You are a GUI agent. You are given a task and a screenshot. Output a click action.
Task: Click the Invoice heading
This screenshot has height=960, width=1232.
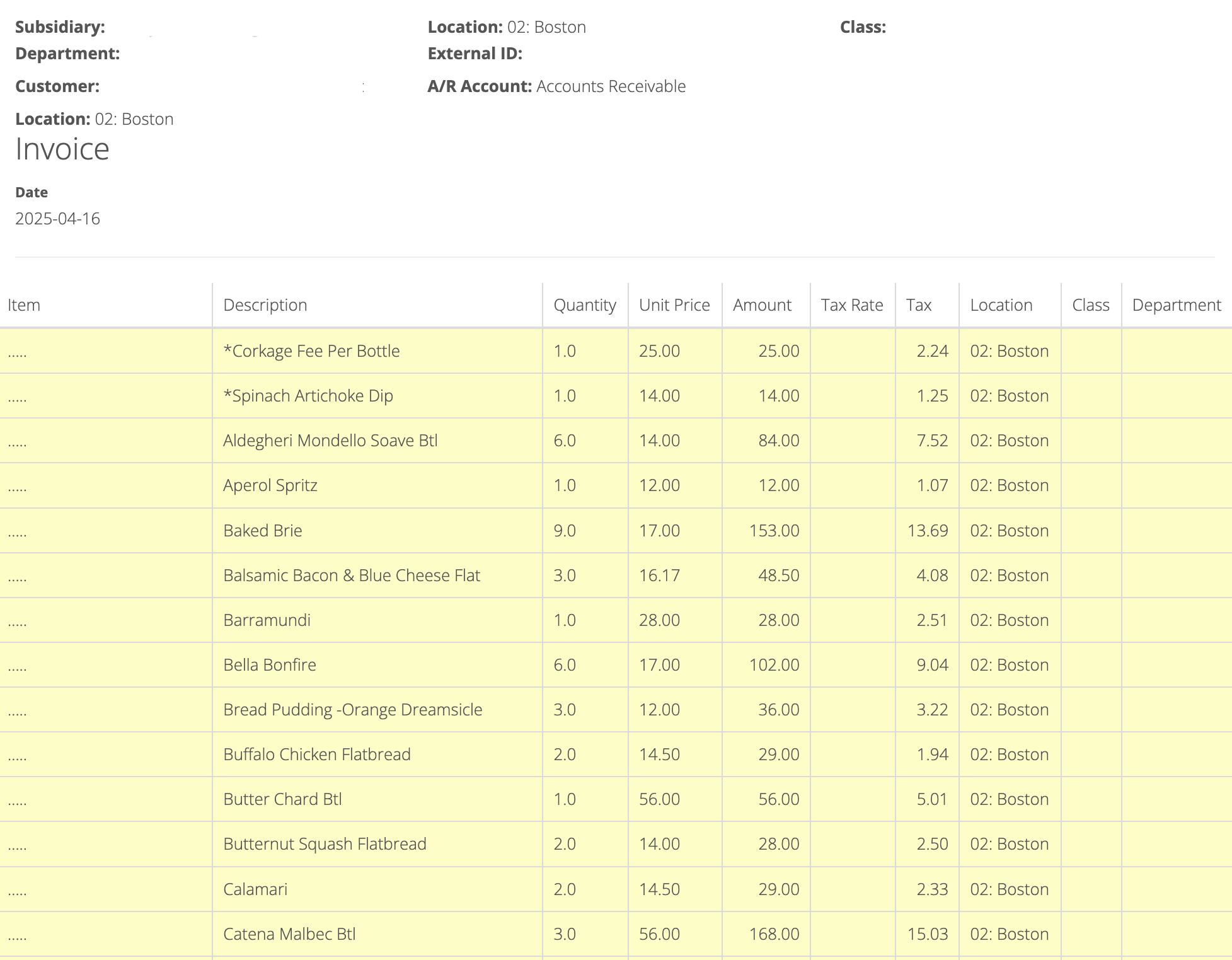[62, 149]
